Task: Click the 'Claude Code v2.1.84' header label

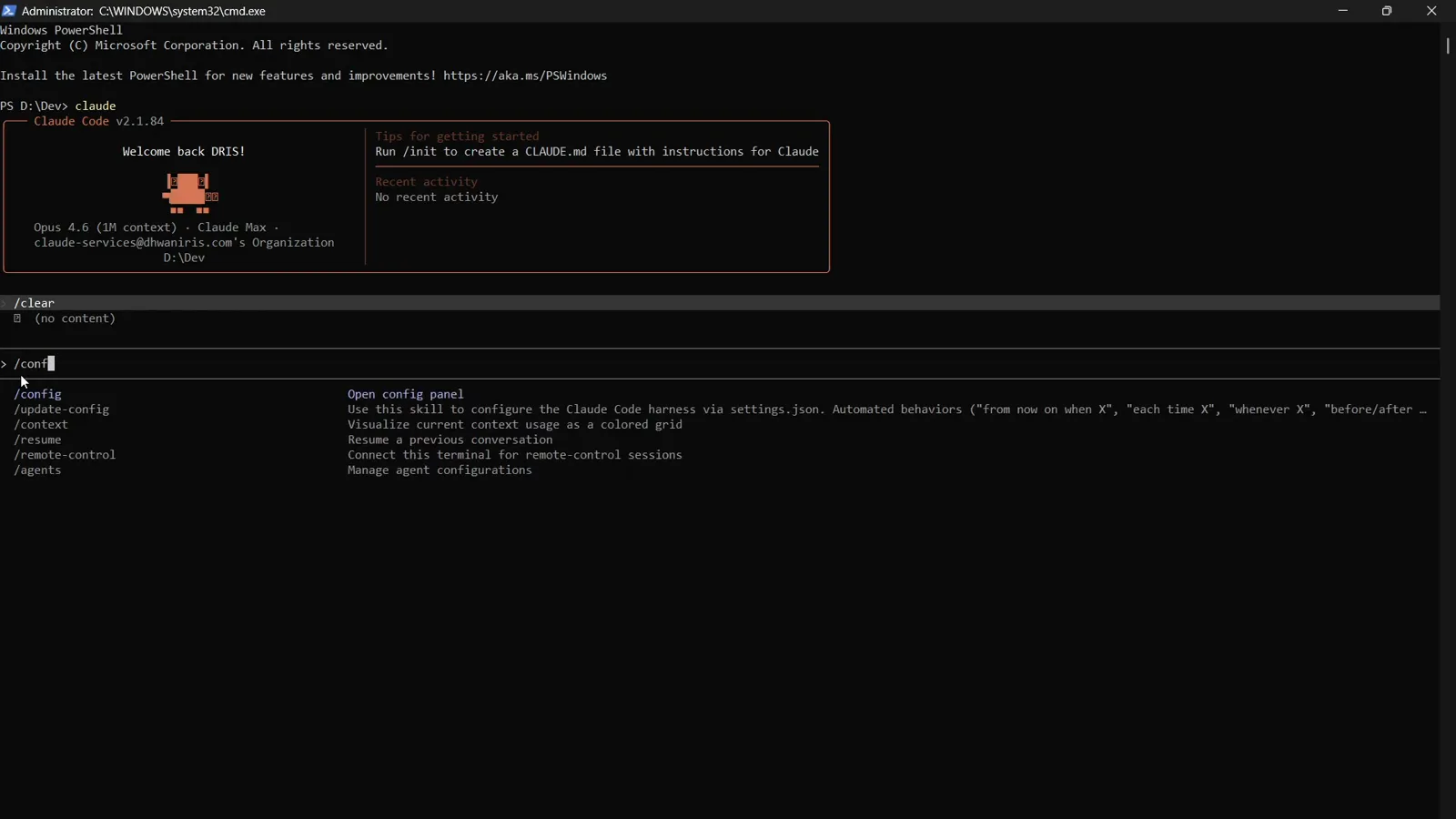Action: click(x=99, y=121)
